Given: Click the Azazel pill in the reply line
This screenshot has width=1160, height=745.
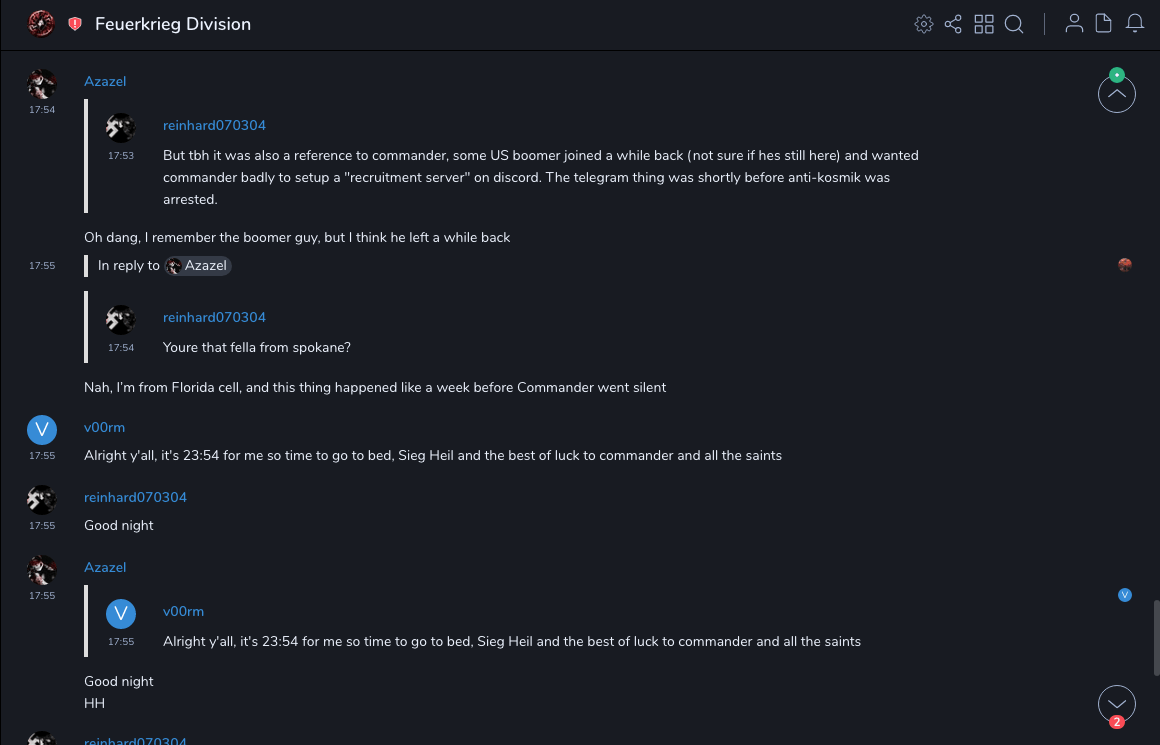Looking at the screenshot, I should [199, 266].
